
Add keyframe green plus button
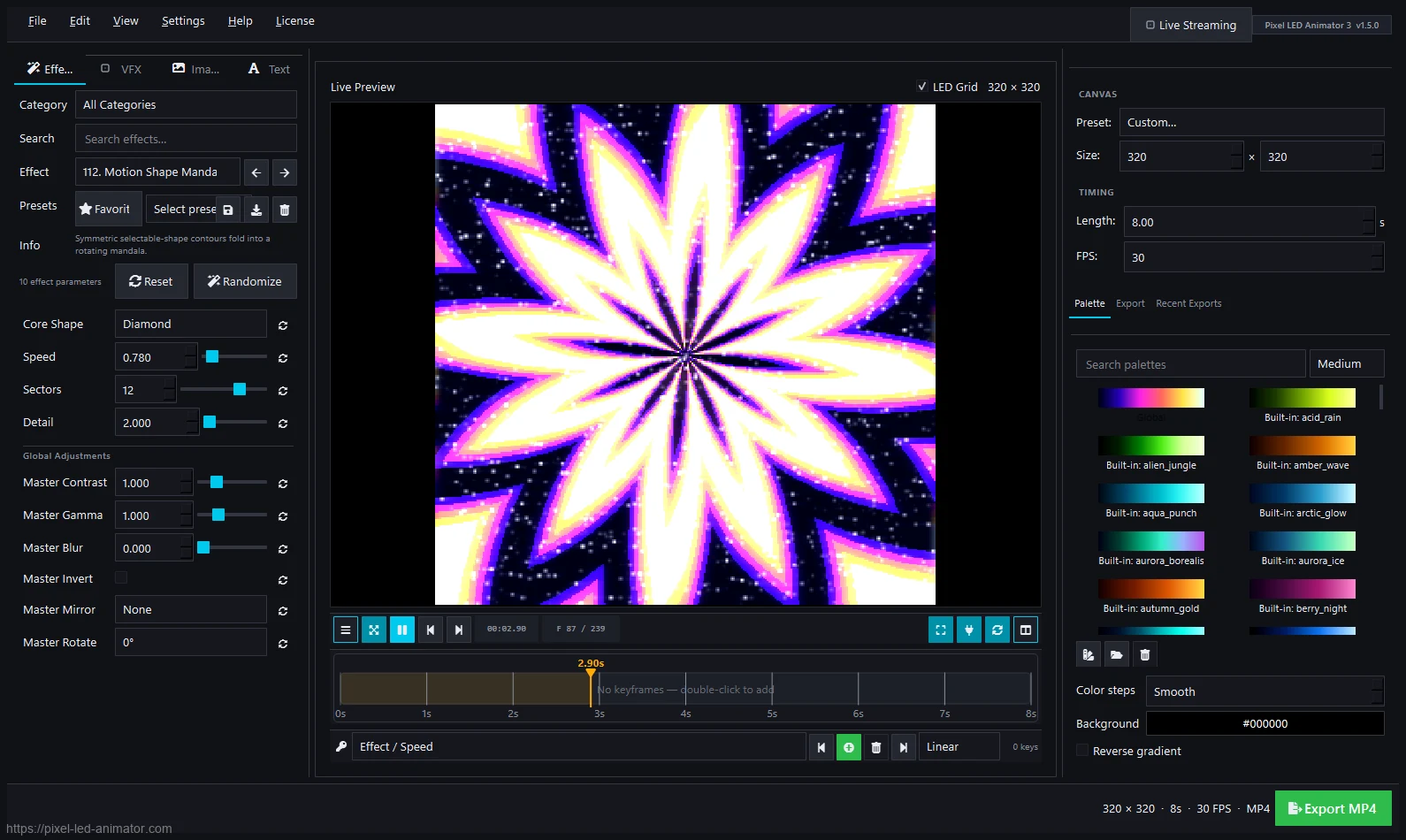click(x=849, y=747)
